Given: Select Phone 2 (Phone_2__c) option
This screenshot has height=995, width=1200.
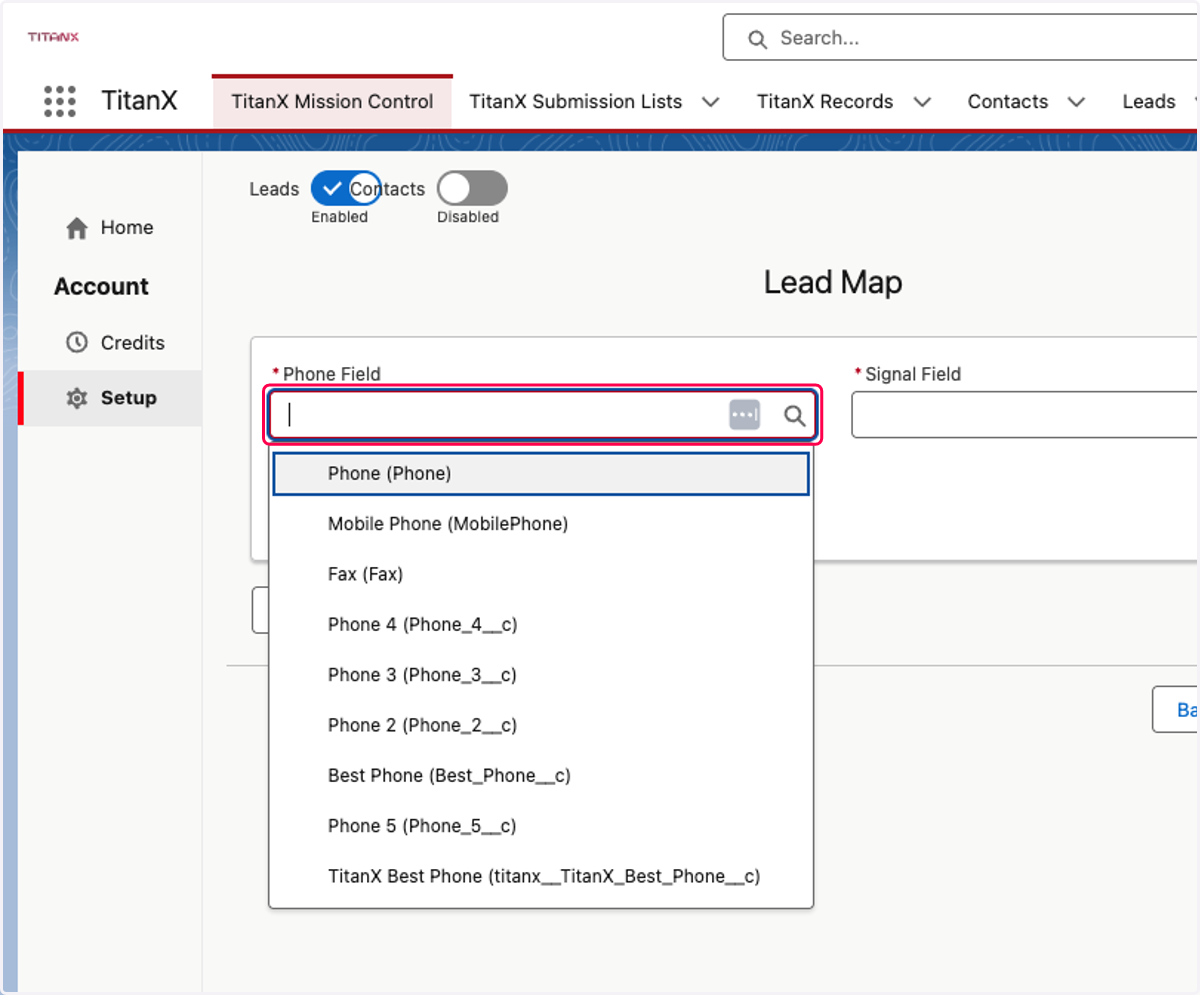Looking at the screenshot, I should click(541, 725).
